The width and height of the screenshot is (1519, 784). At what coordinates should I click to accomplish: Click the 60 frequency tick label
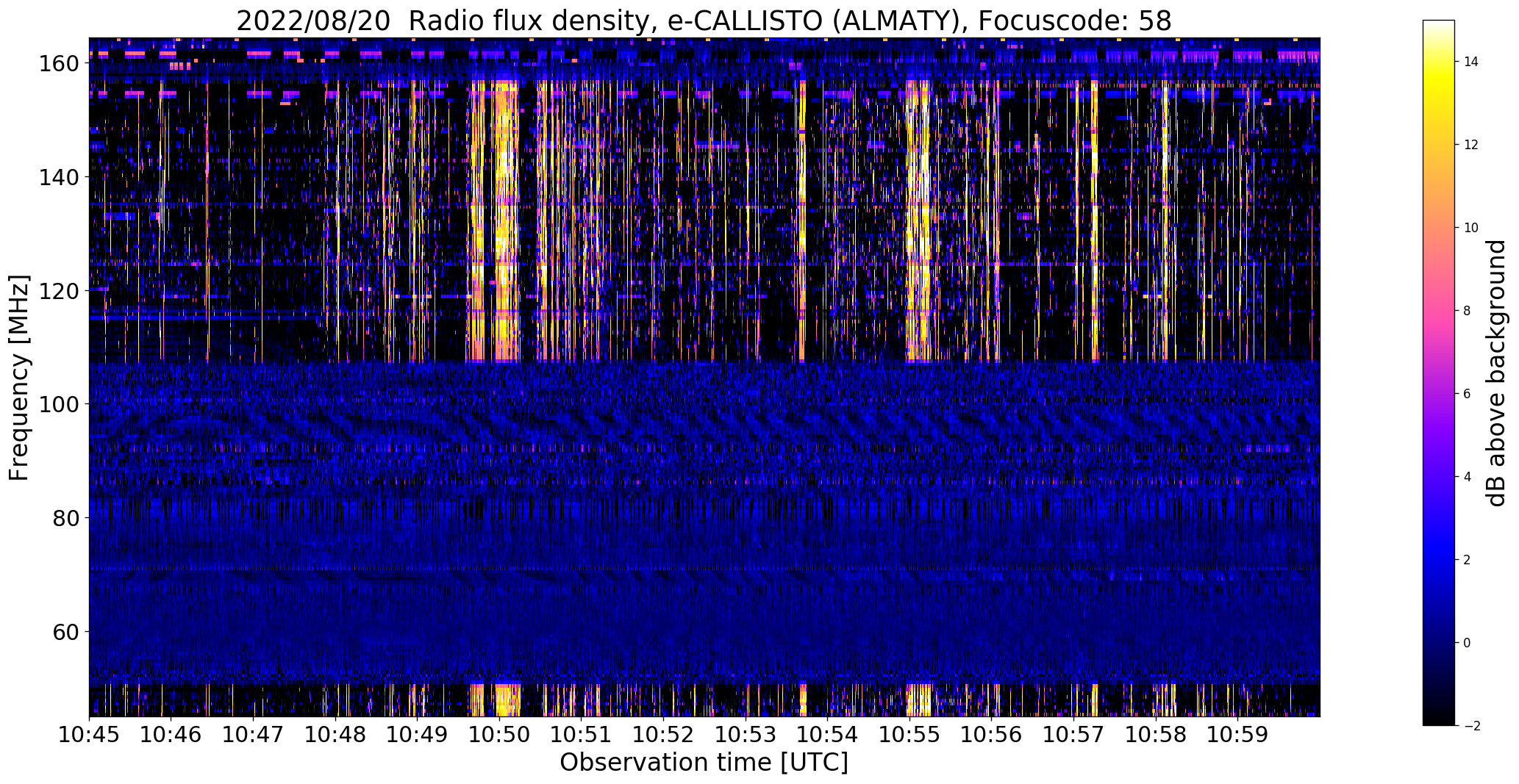tap(65, 632)
